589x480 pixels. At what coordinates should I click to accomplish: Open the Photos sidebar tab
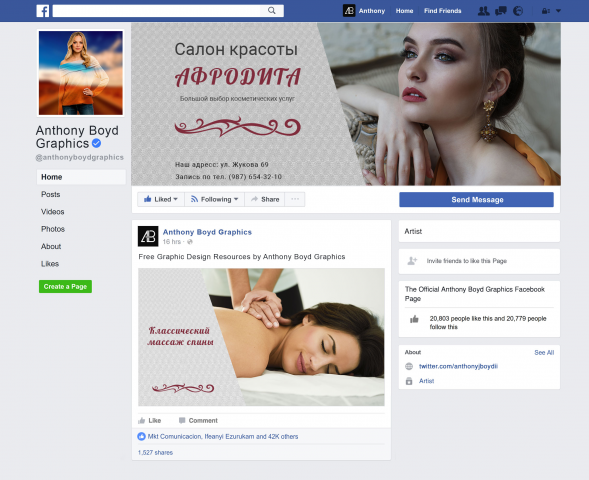click(53, 229)
